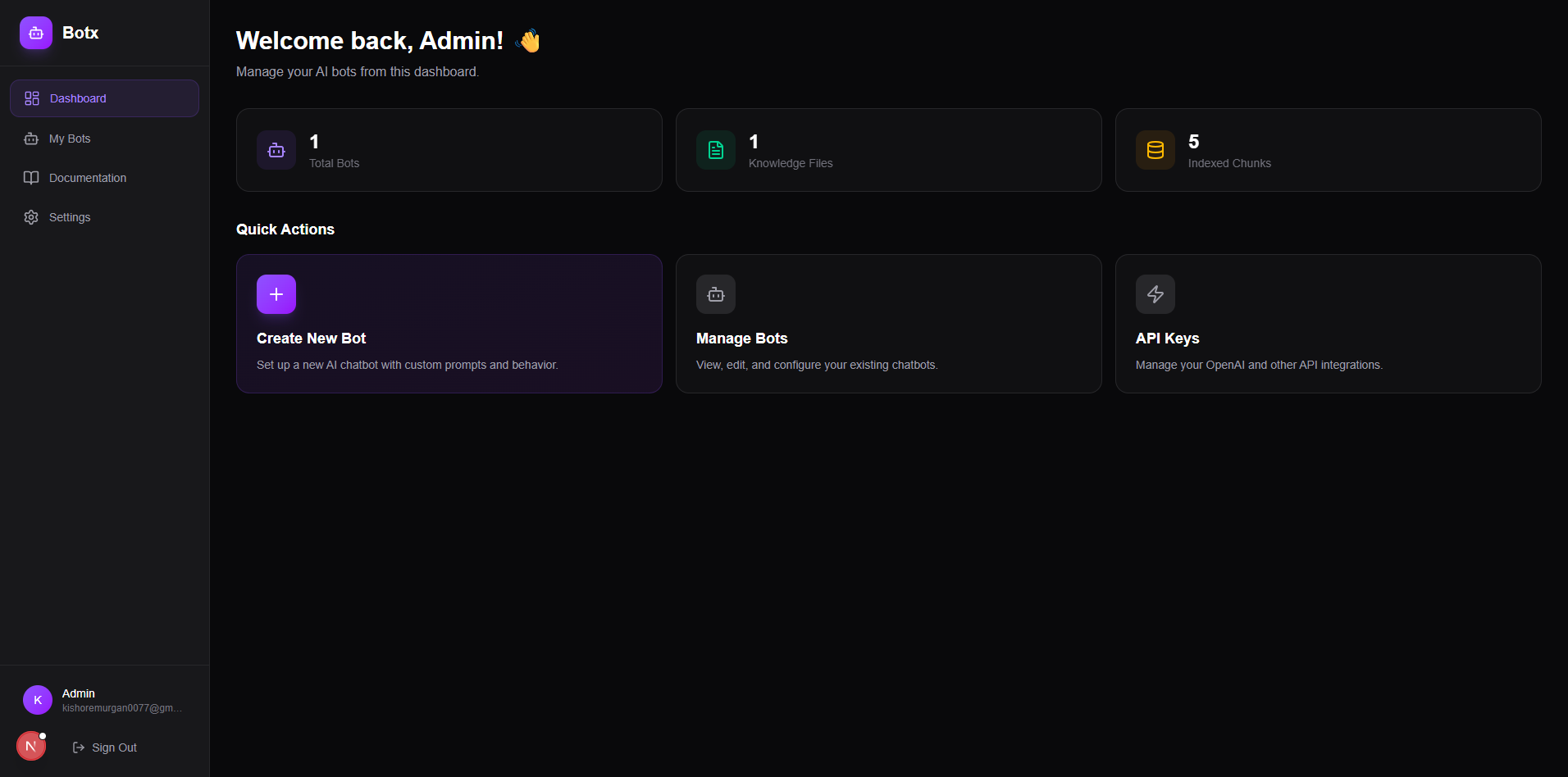Open My Bots from the sidebar
Image resolution: width=1568 pixels, height=777 pixels.
click(x=70, y=138)
